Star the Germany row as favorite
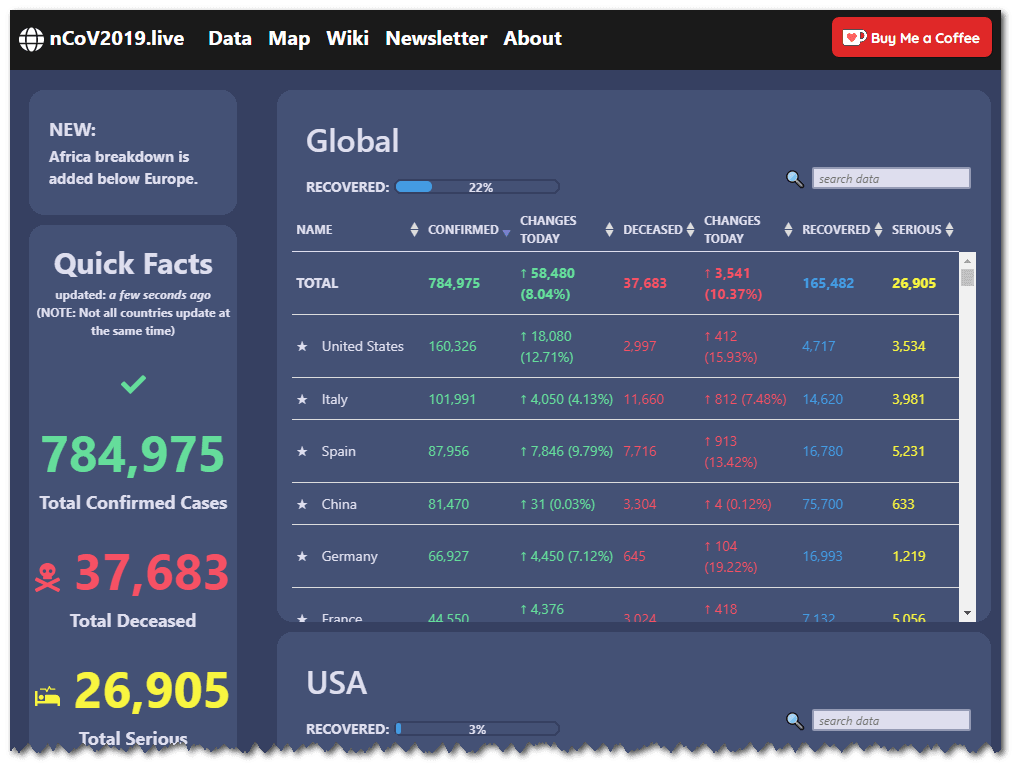 pos(302,556)
